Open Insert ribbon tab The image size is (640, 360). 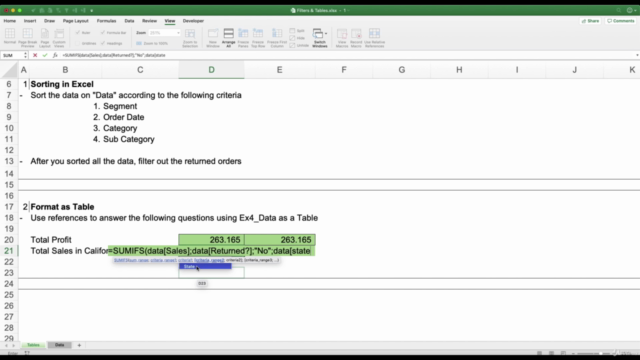click(30, 21)
